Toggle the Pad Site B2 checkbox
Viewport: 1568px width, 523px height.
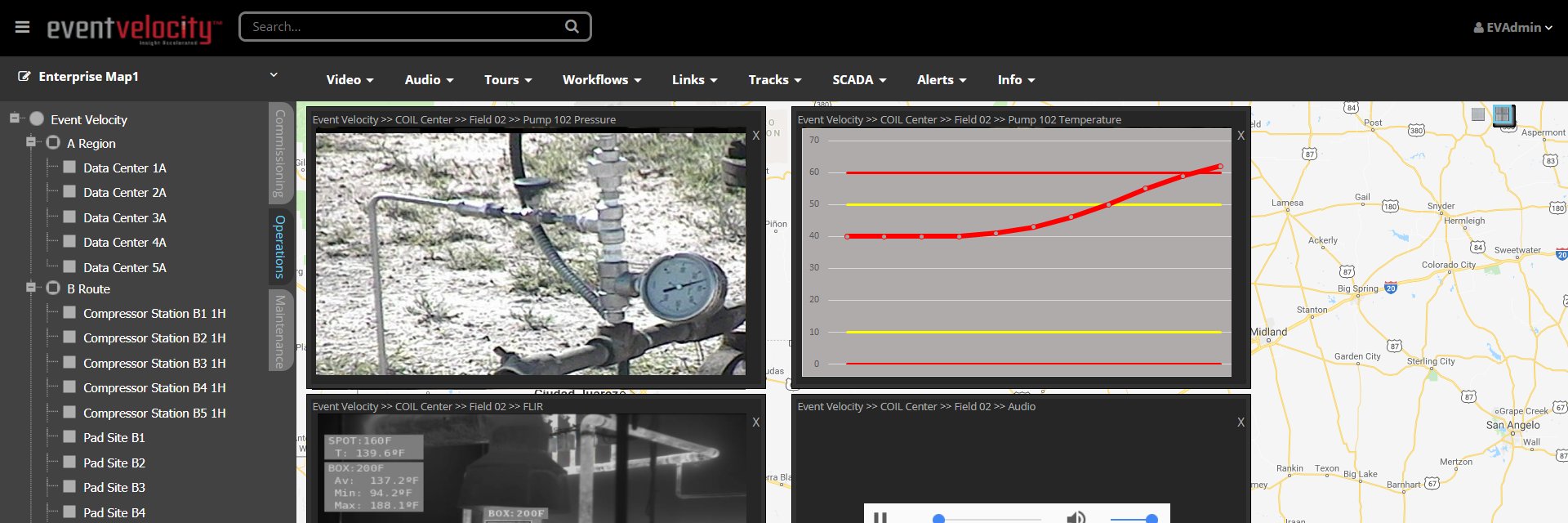click(x=69, y=462)
